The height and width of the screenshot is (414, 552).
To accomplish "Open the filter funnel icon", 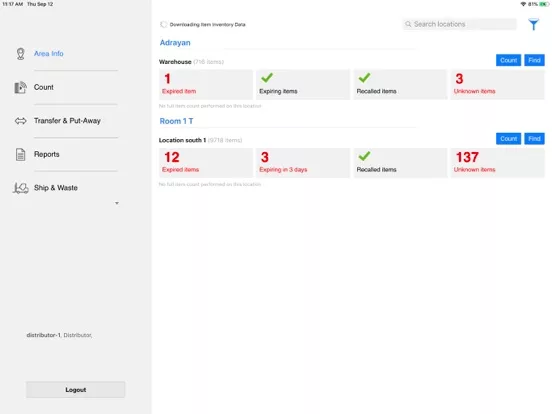I will pos(534,24).
